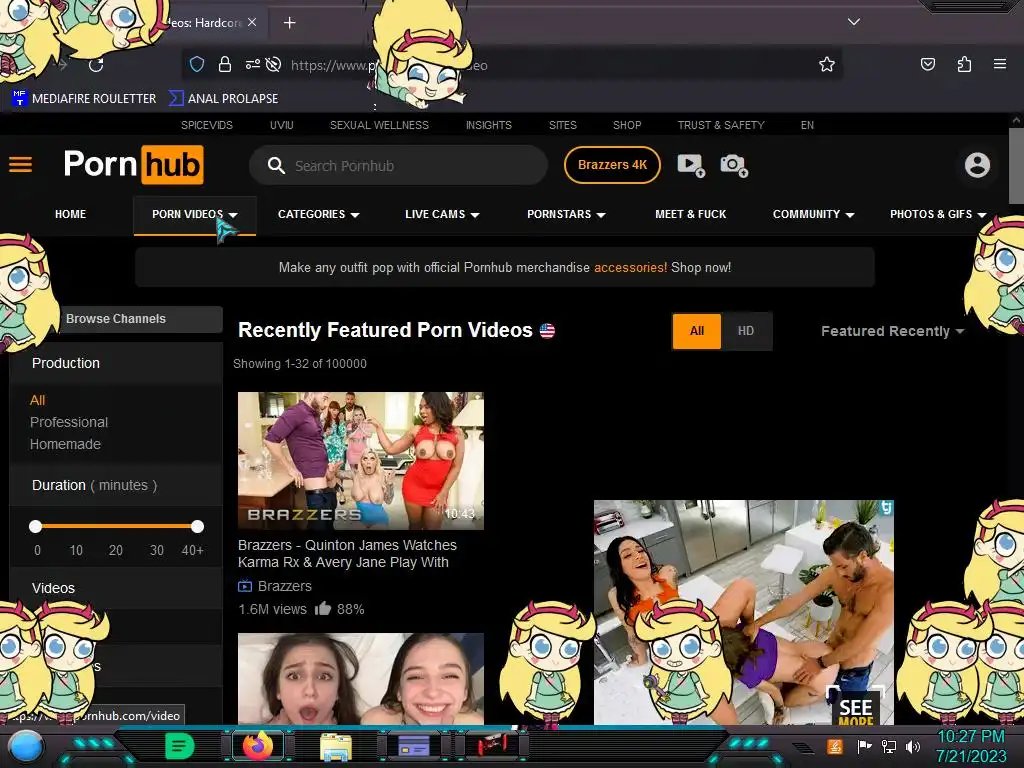Open the first video thumbnail with 10:43 duration
1024x768 pixels.
pyautogui.click(x=360, y=460)
